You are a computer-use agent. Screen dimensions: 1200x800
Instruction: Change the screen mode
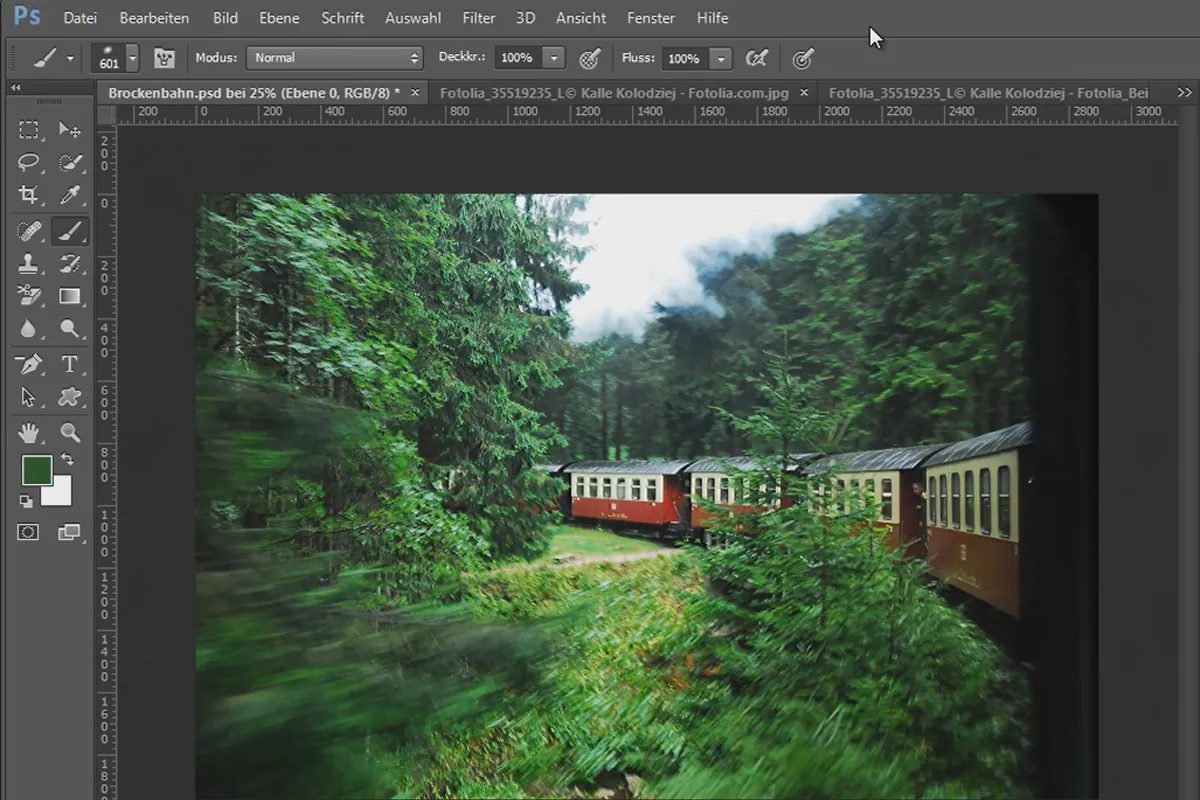pyautogui.click(x=69, y=532)
